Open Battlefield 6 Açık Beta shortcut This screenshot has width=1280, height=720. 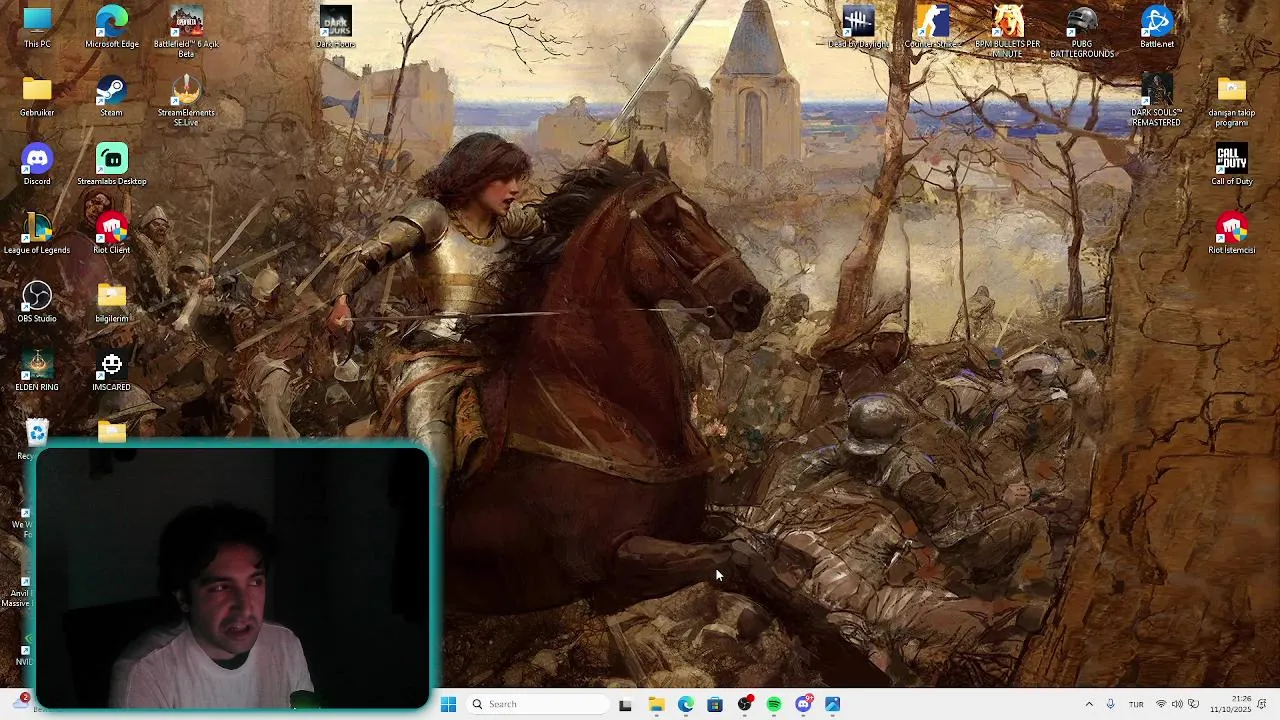click(186, 31)
